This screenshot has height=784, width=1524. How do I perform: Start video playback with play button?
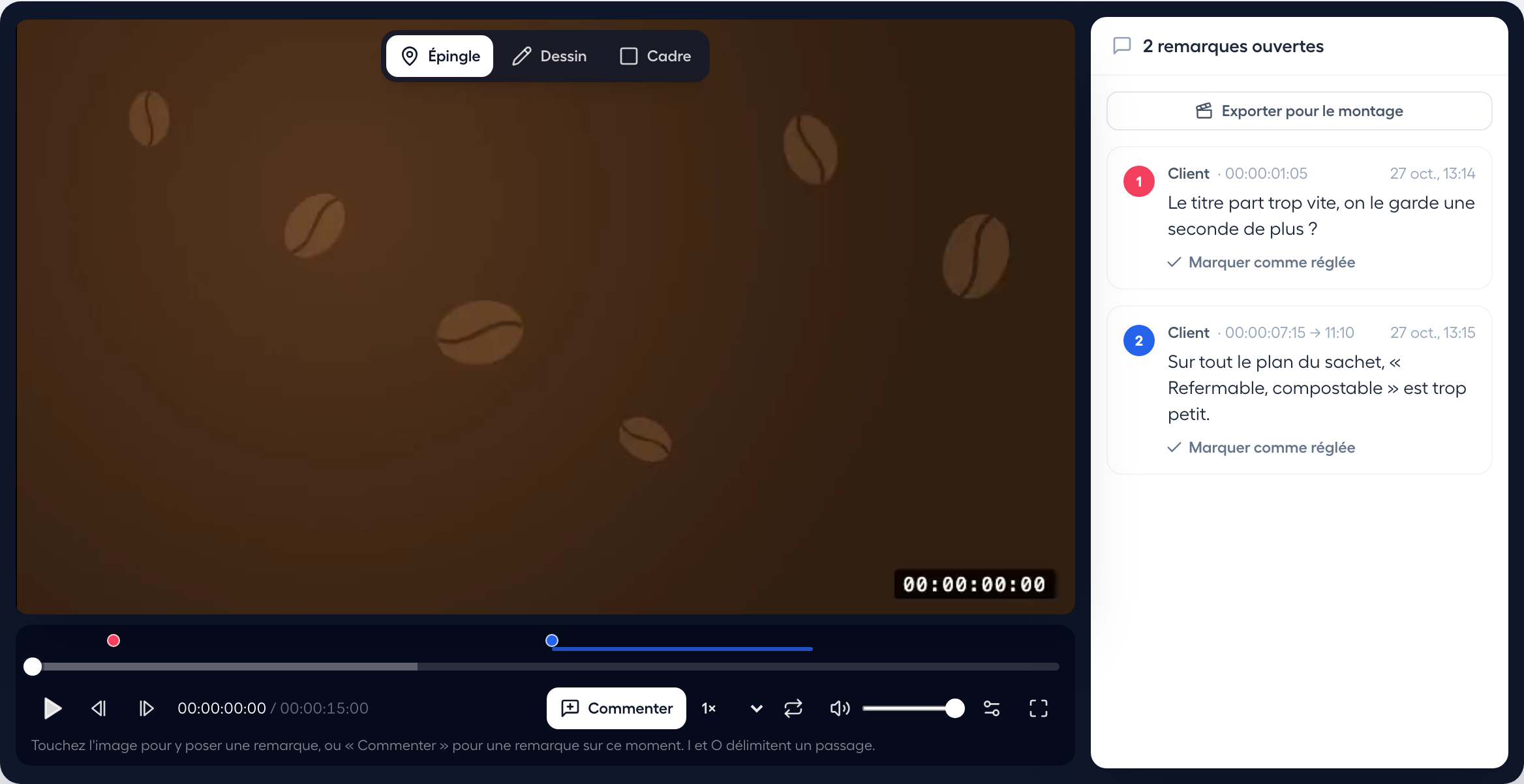click(52, 708)
